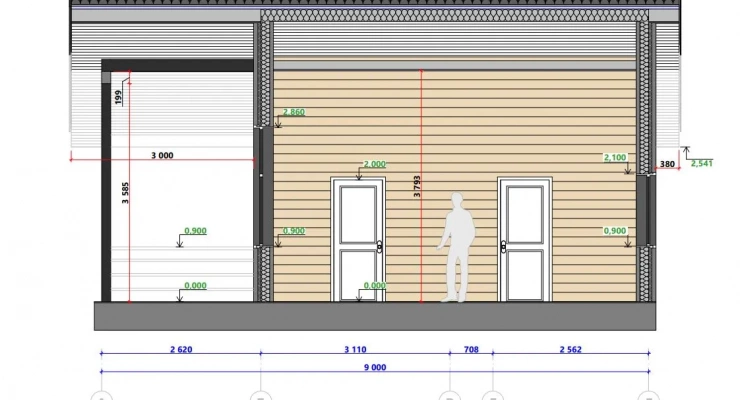Select the 0,900 mark below 2,100
Viewport: 740px width, 400px height.
[615, 231]
